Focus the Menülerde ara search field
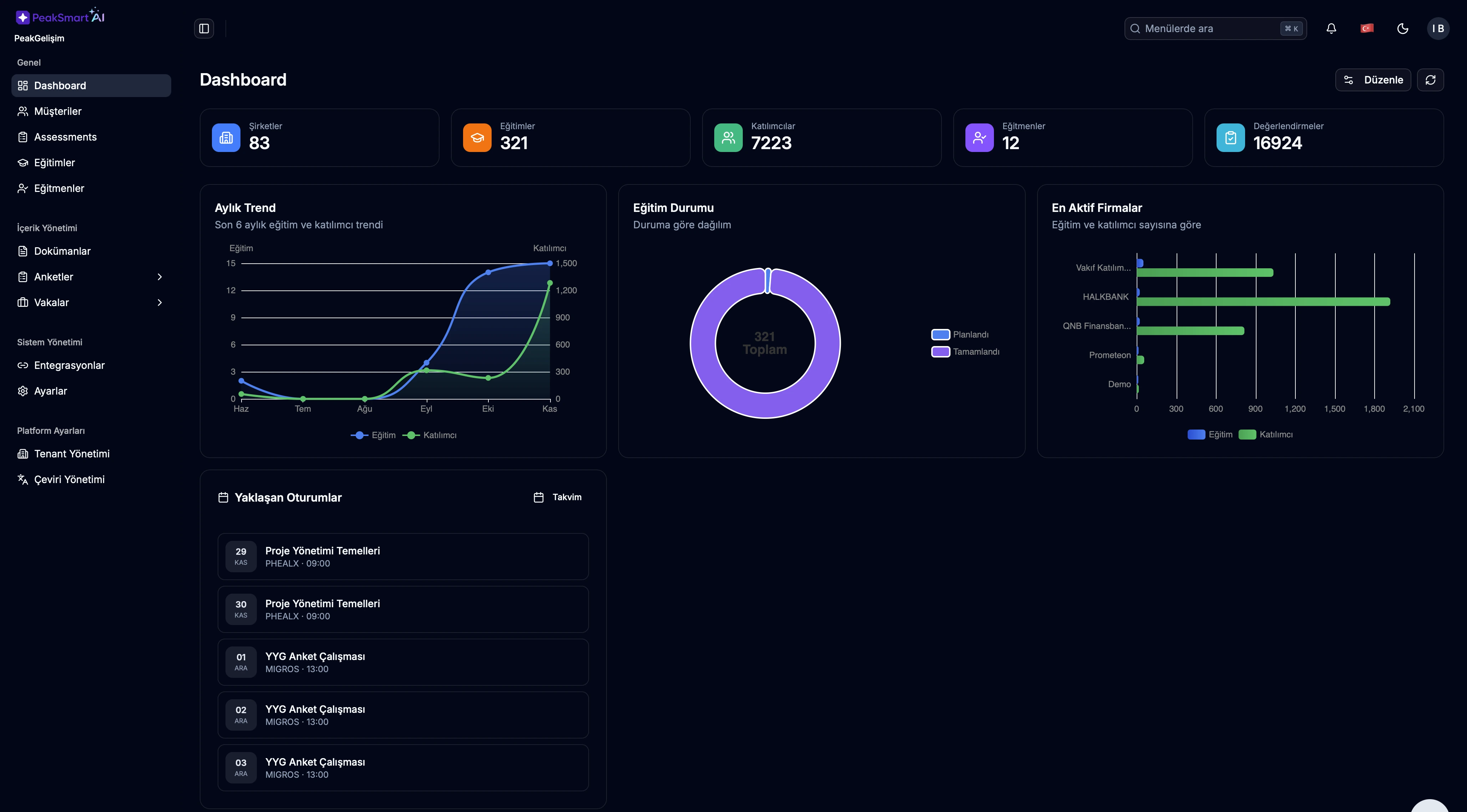This screenshot has height=812, width=1467. (x=1207, y=29)
